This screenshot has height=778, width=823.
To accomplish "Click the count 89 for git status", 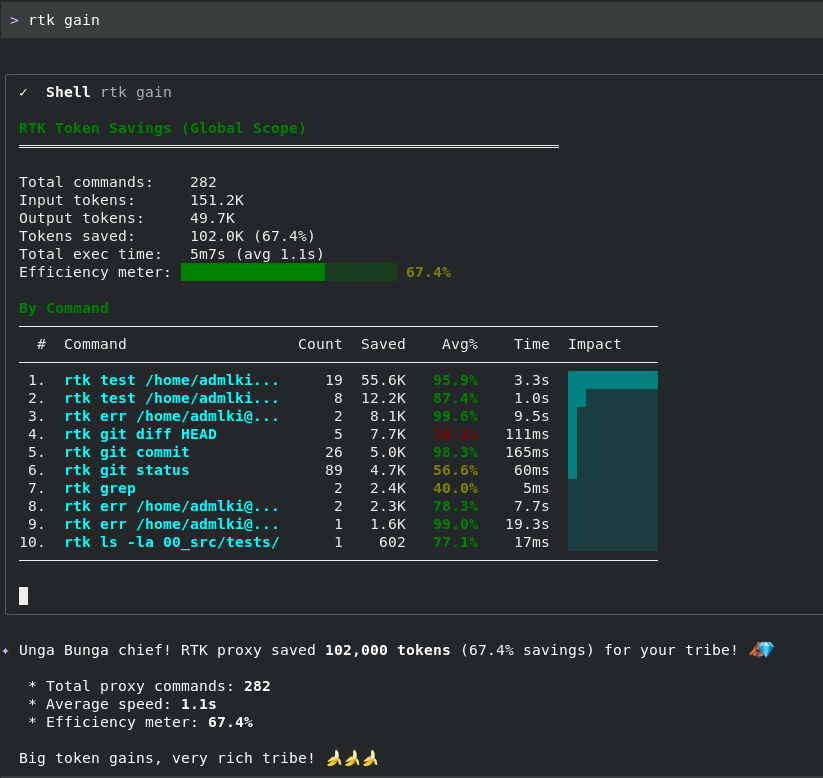I will [334, 470].
